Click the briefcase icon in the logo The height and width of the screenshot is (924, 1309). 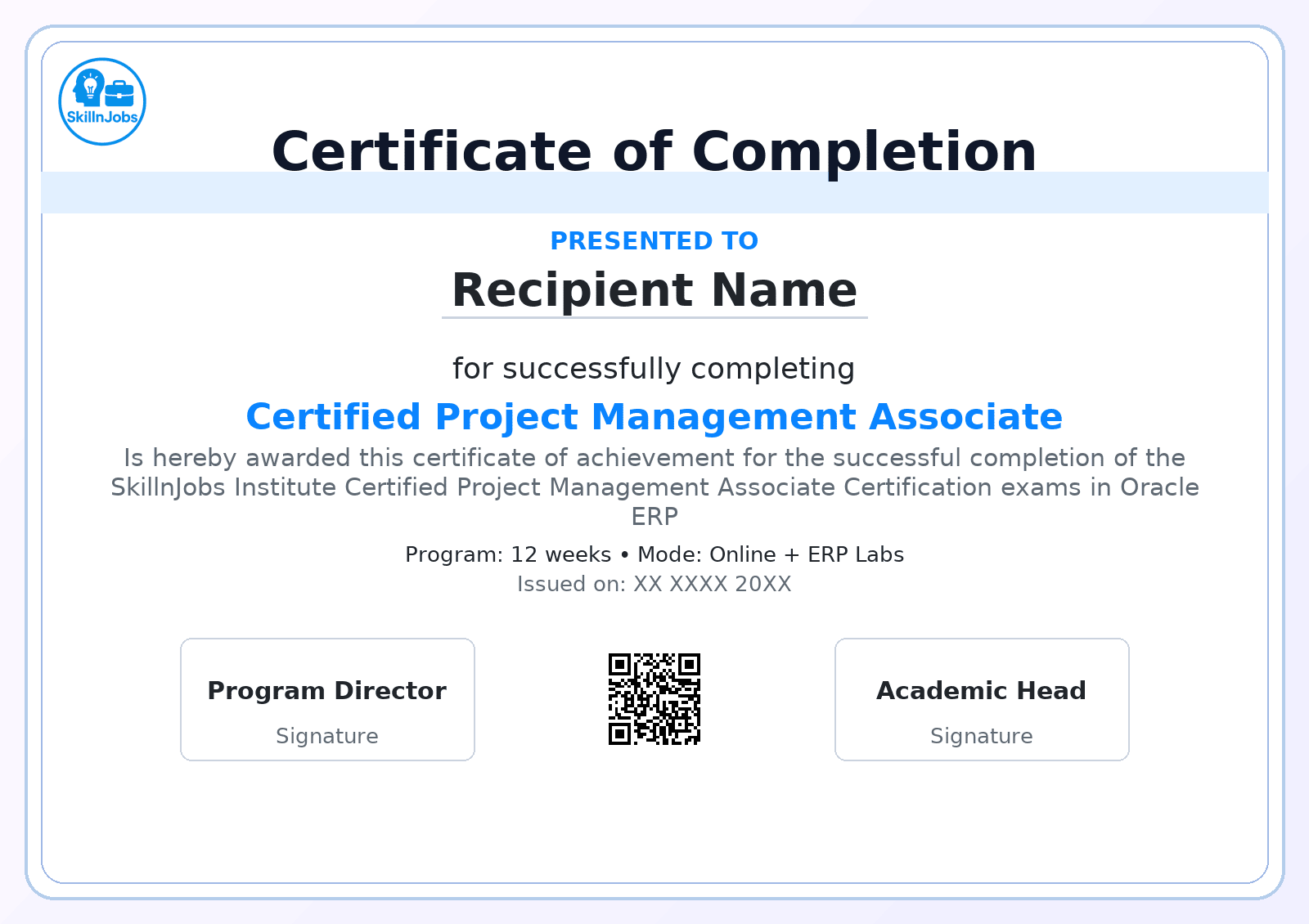point(119,93)
